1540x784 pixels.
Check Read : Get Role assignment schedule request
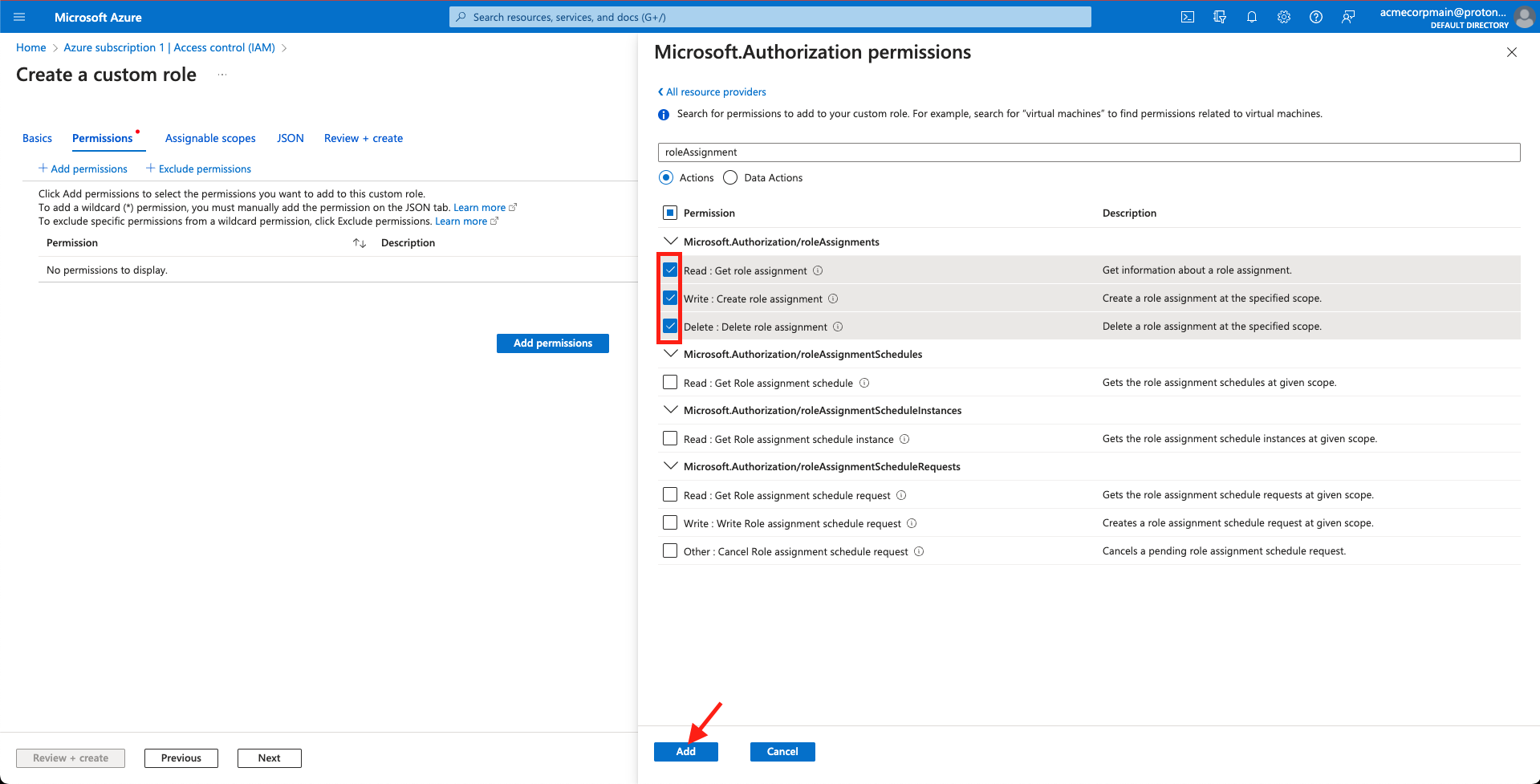coord(670,495)
